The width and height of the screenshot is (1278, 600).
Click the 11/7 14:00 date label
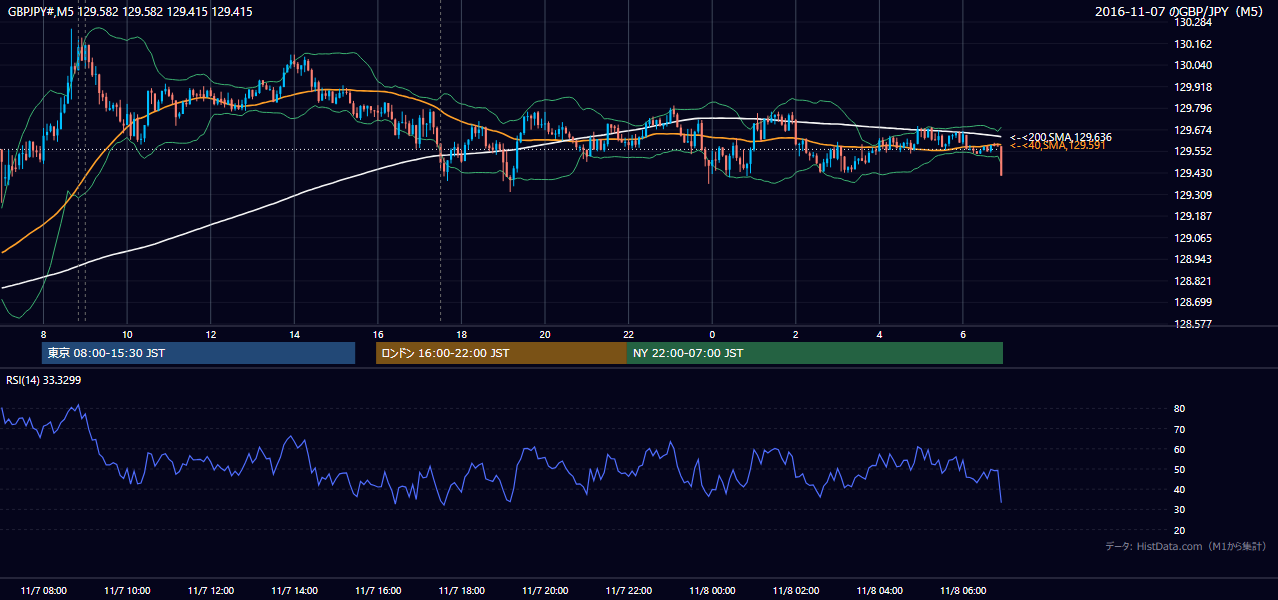(293, 591)
